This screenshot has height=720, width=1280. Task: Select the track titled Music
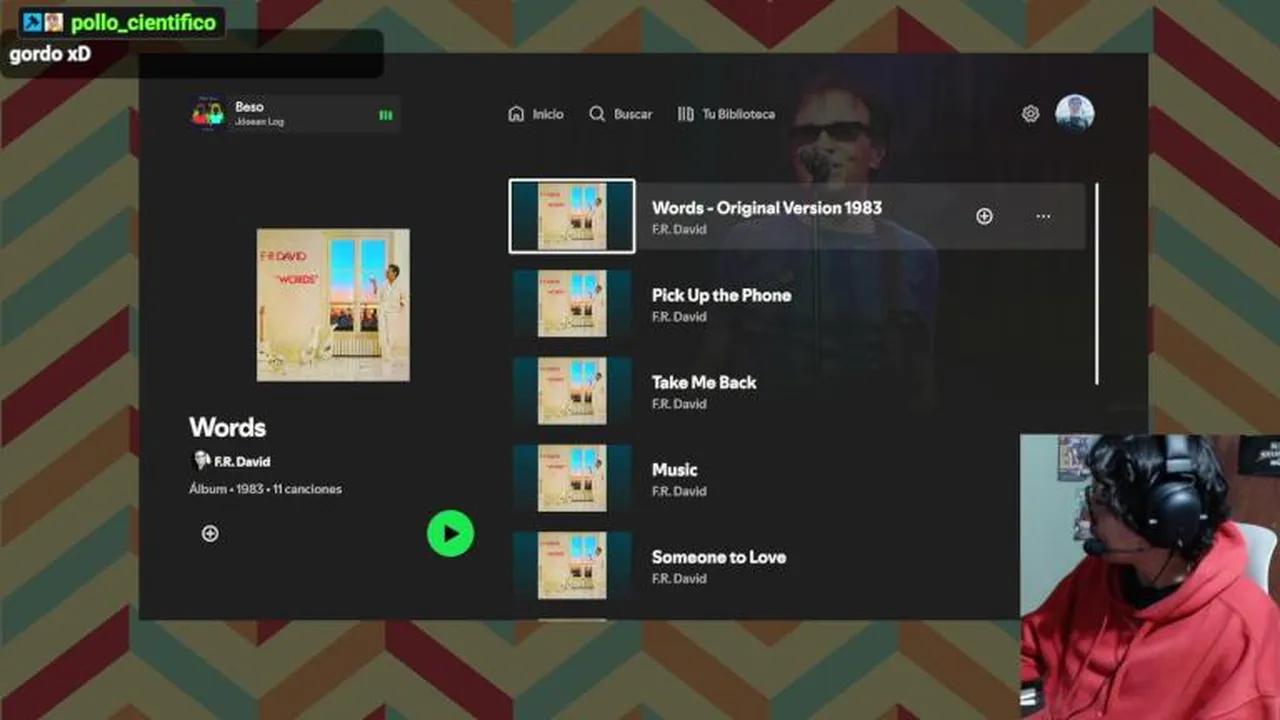797,478
